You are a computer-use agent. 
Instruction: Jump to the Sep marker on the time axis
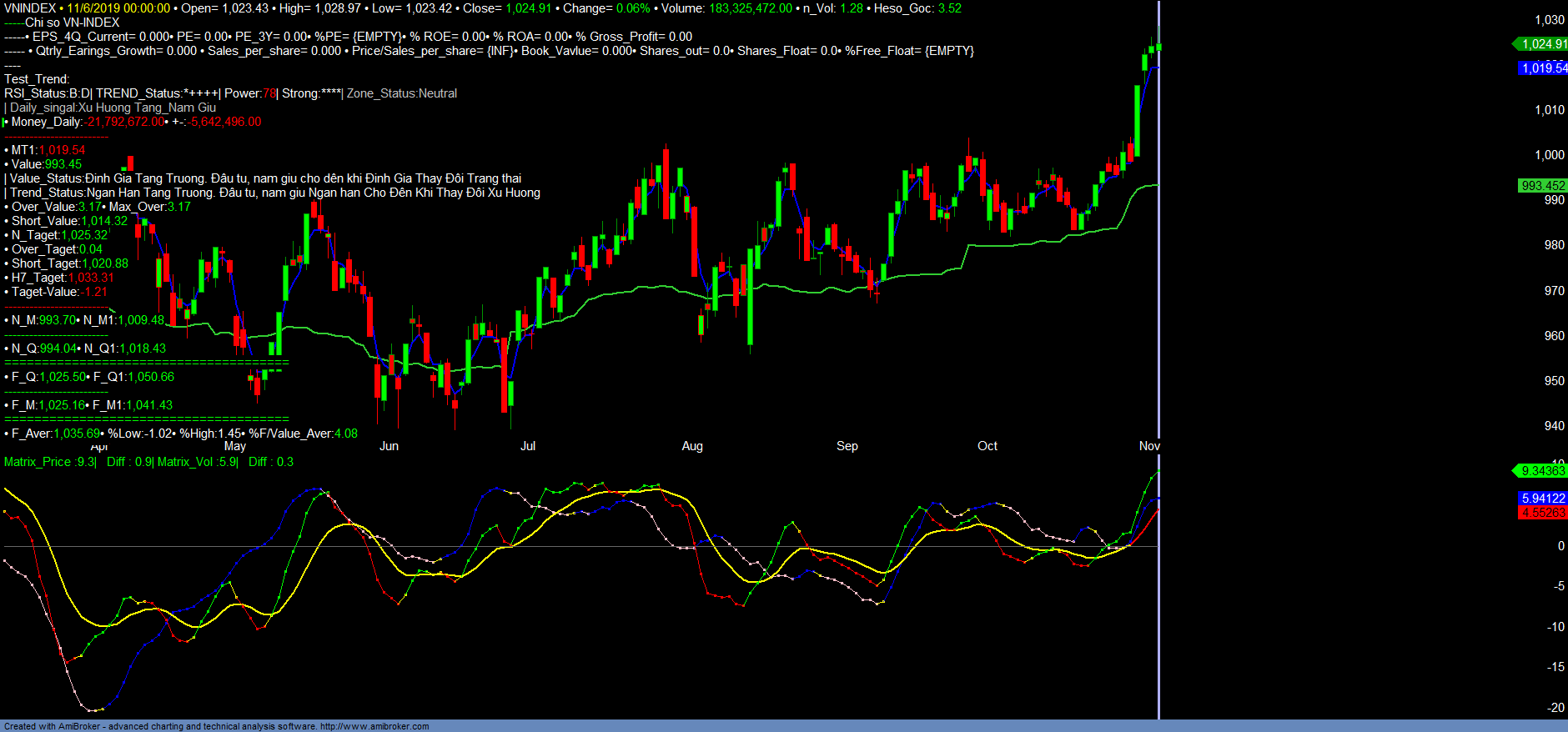(x=847, y=446)
